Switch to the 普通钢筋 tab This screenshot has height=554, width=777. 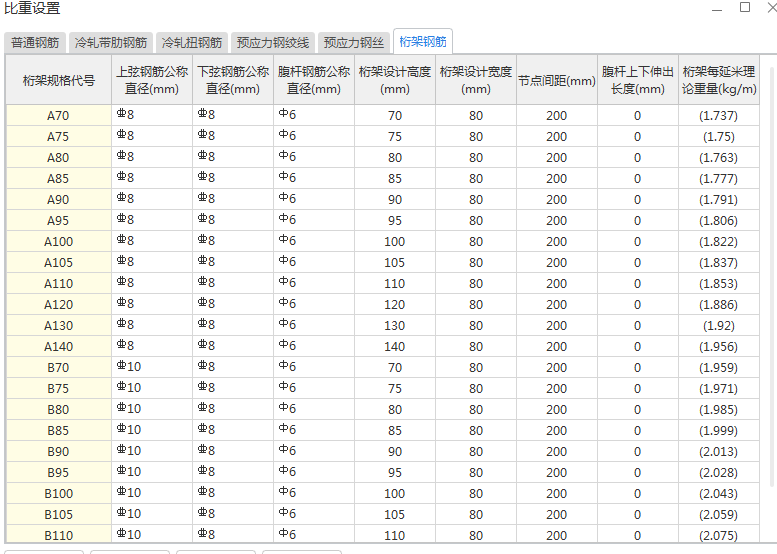pos(35,43)
